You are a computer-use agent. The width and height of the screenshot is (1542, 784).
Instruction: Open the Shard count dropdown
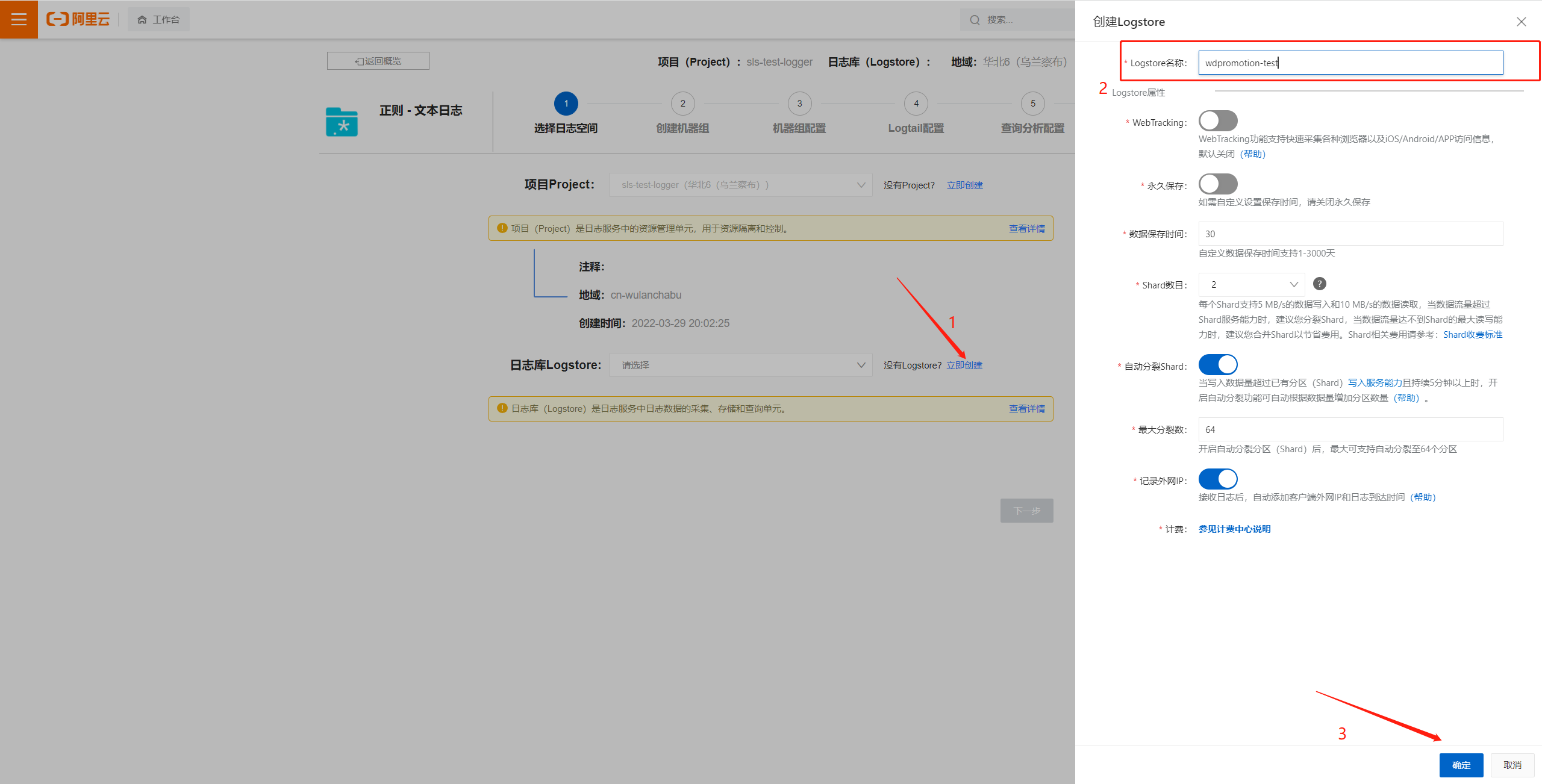[x=1251, y=284]
